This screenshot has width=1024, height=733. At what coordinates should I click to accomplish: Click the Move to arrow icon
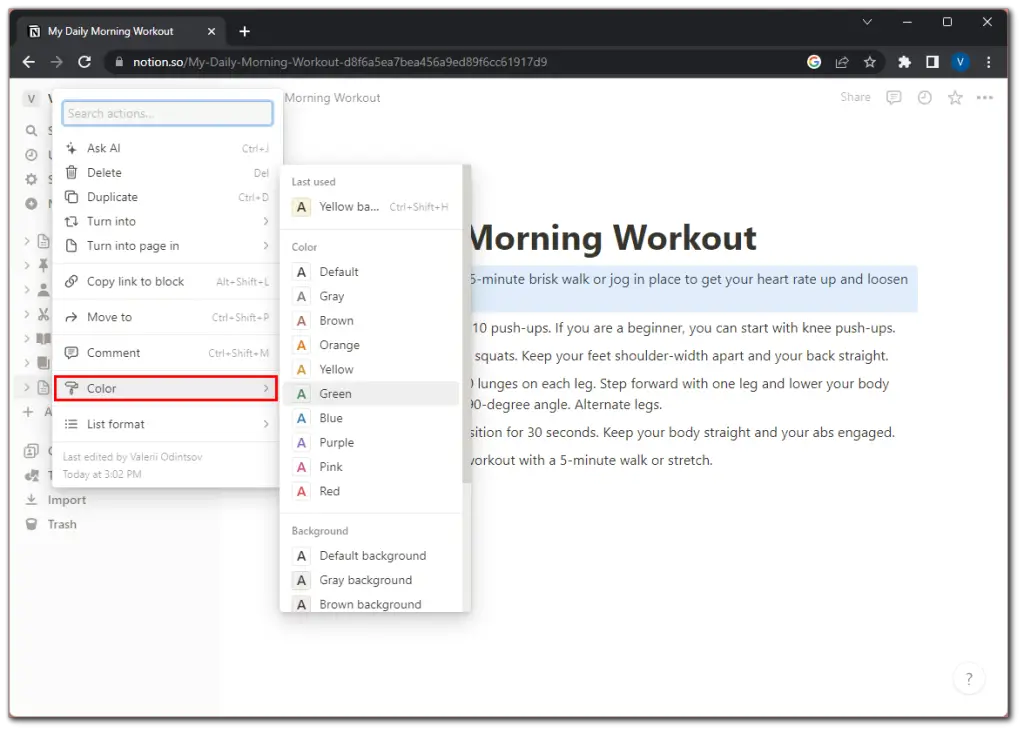coord(71,317)
